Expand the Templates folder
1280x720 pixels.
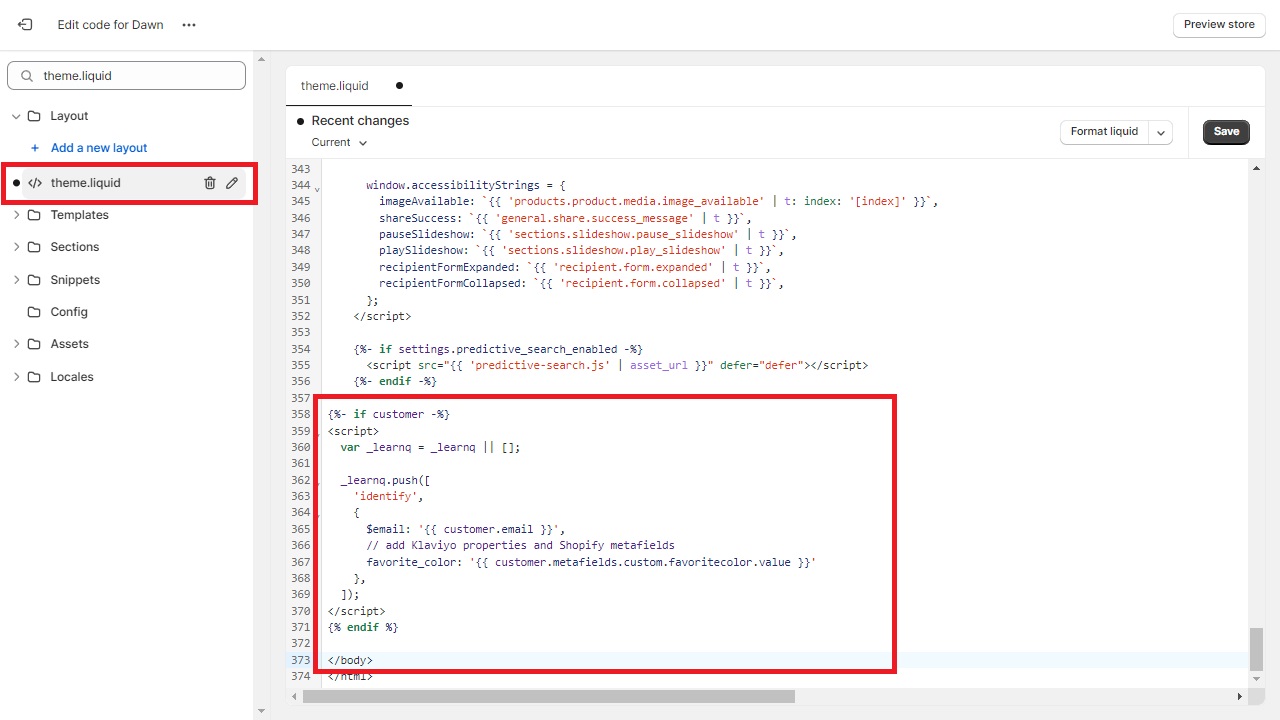(x=16, y=215)
